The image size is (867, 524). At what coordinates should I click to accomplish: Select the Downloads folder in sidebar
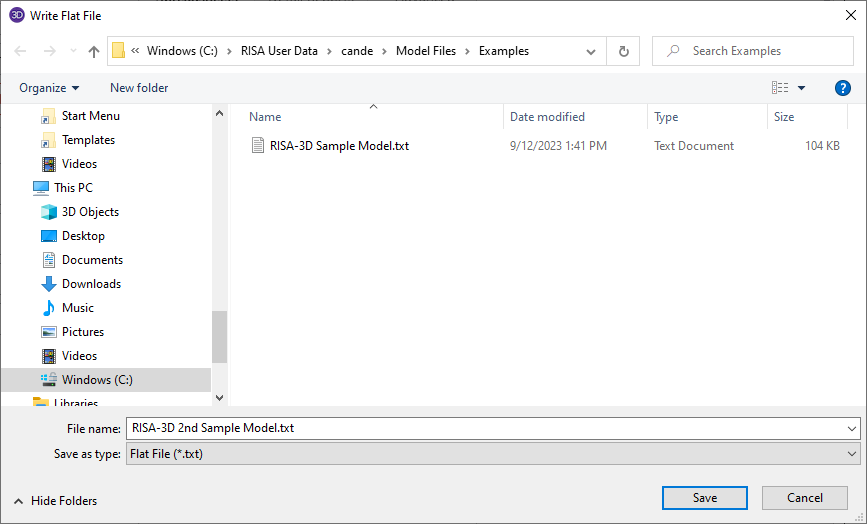coord(91,284)
